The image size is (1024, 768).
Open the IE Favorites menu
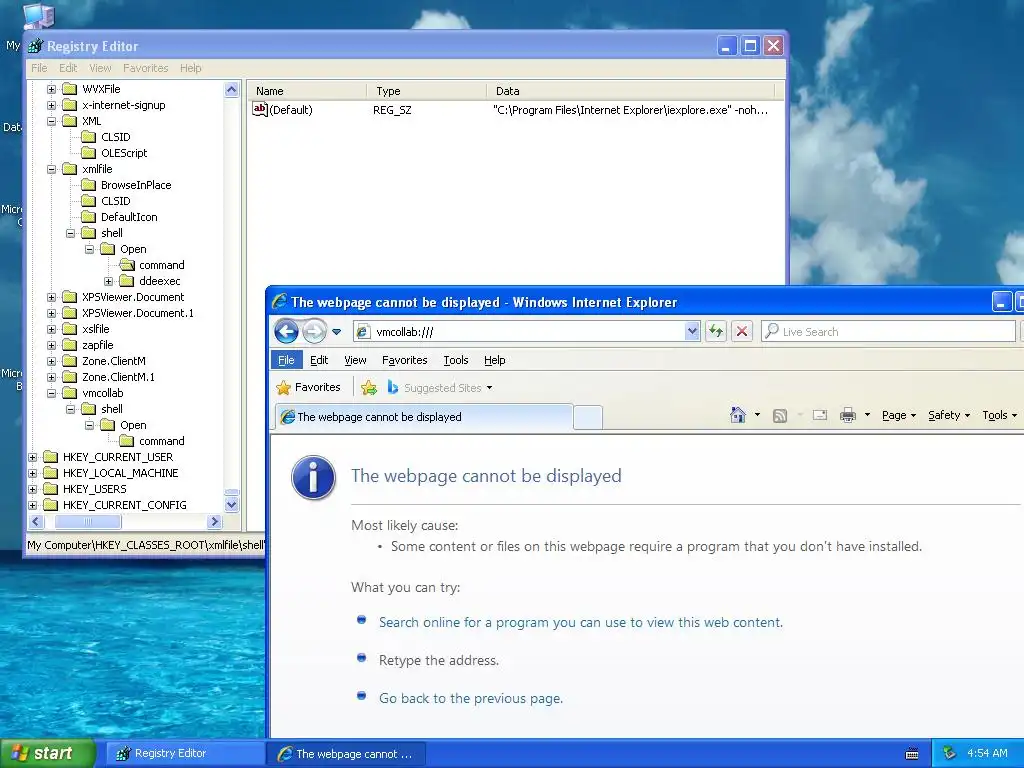pyautogui.click(x=404, y=360)
